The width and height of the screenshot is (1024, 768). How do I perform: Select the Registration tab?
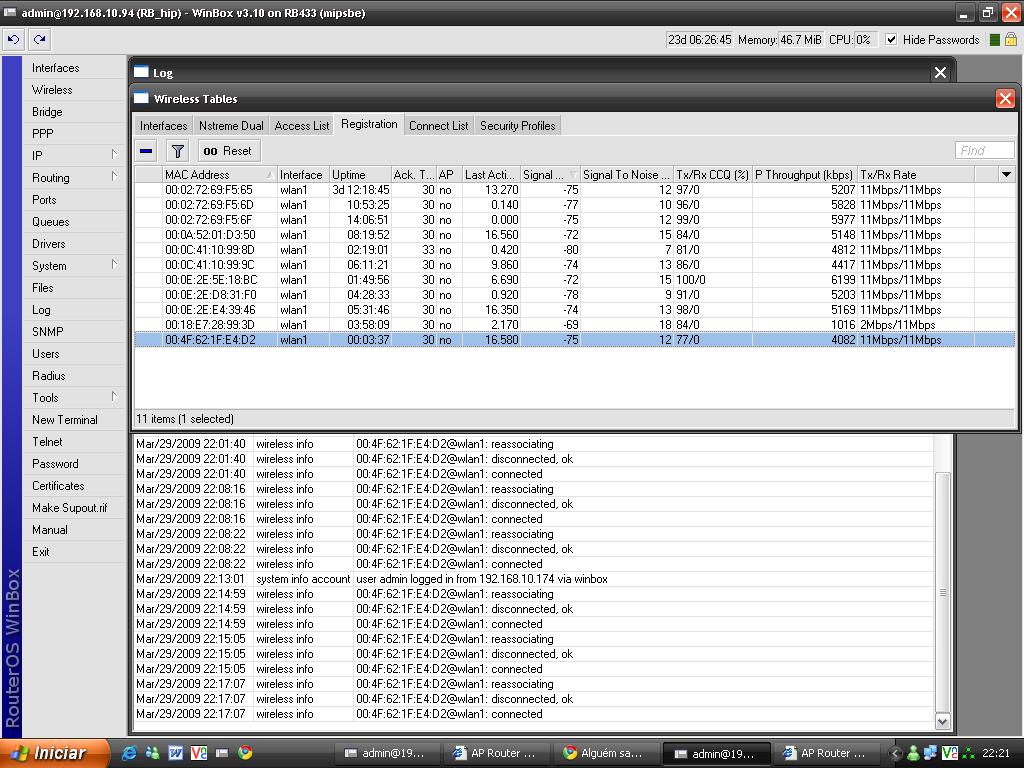[369, 124]
